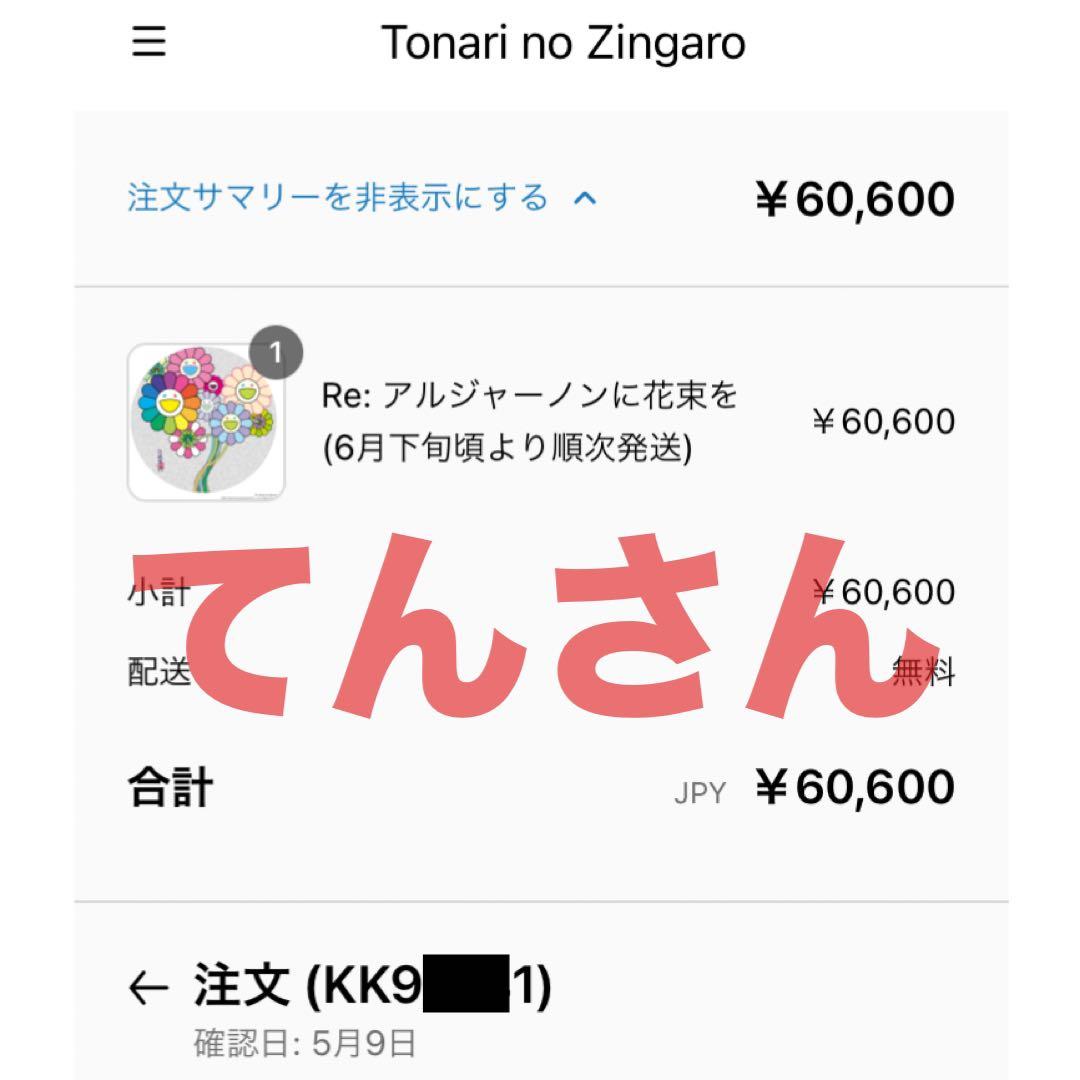Click the product line price ¥60,600
Image resolution: width=1080 pixels, height=1080 pixels.
coord(883,422)
